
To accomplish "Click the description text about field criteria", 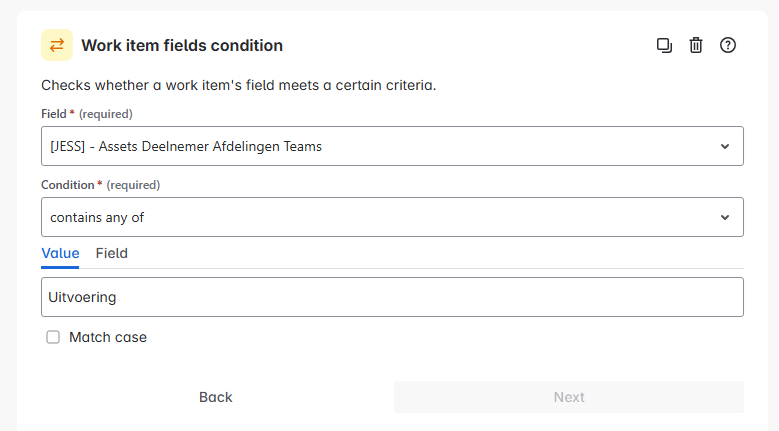I will (238, 85).
